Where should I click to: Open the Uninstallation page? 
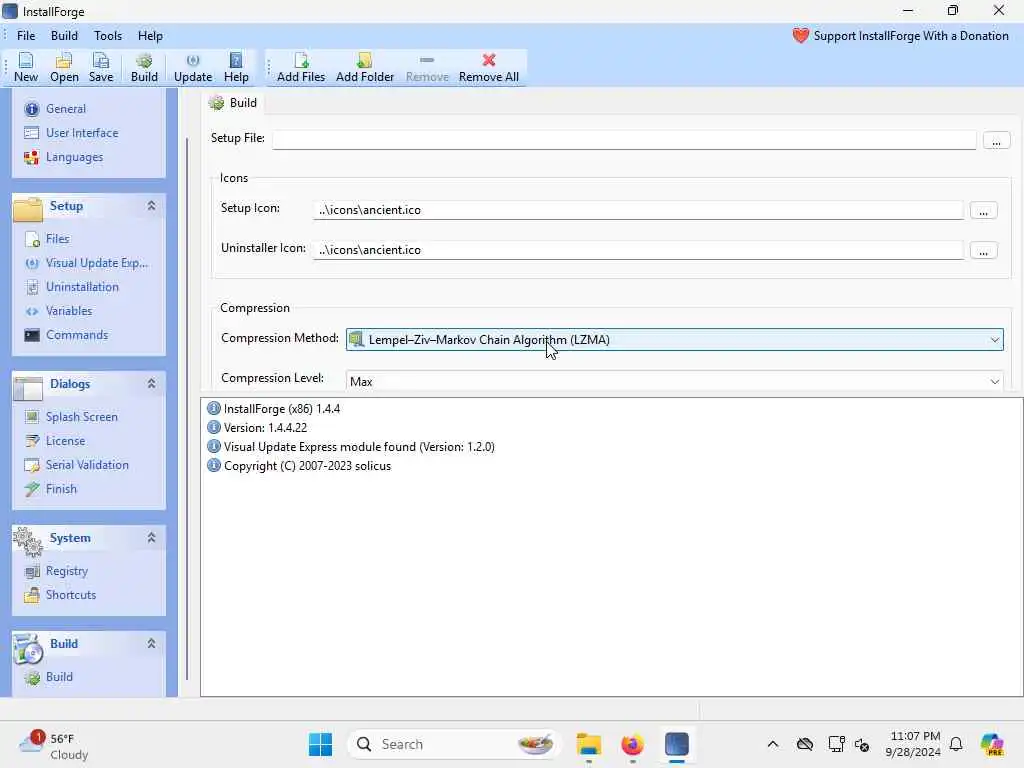pyautogui.click(x=82, y=287)
